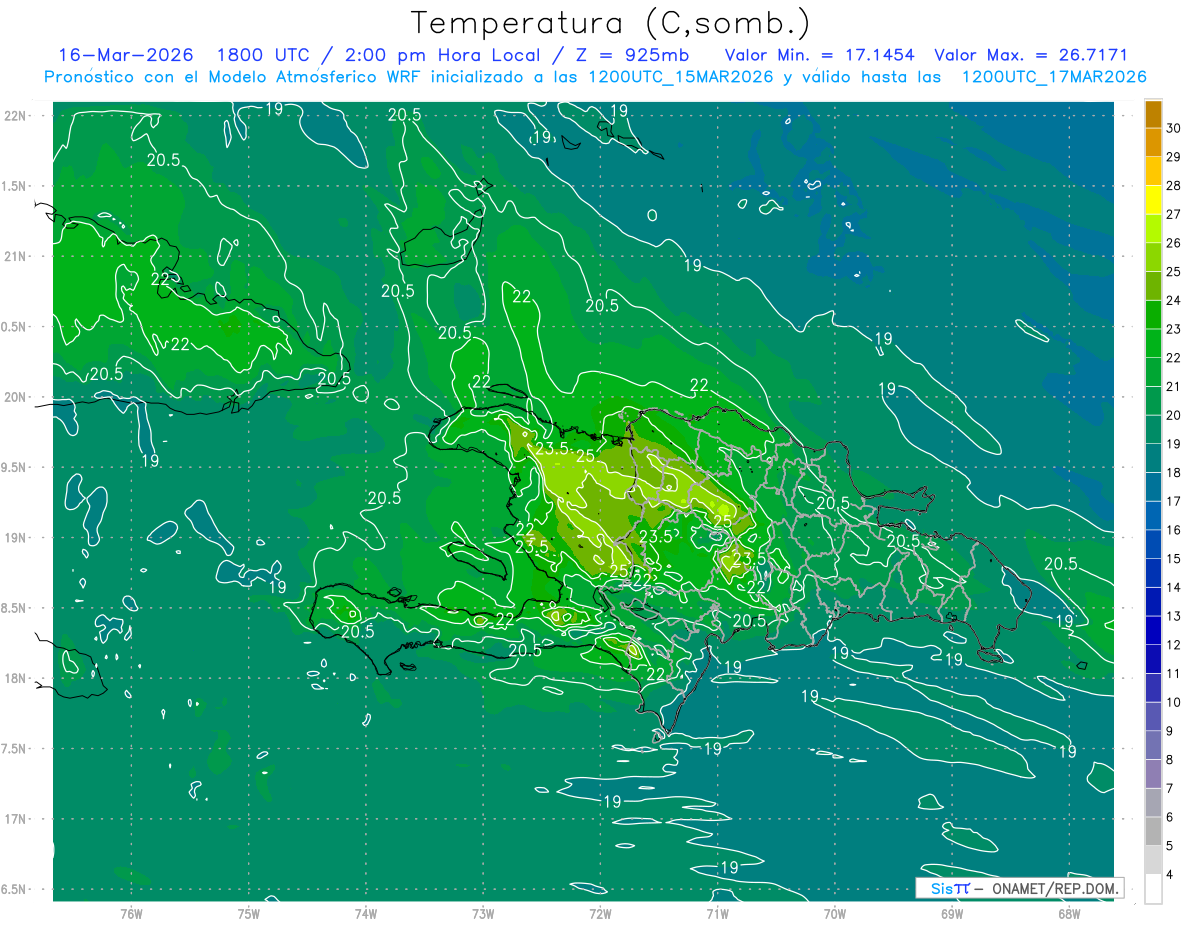The height and width of the screenshot is (927, 1200).
Task: Click longitude axis label "68W"
Action: pyautogui.click(x=1069, y=914)
